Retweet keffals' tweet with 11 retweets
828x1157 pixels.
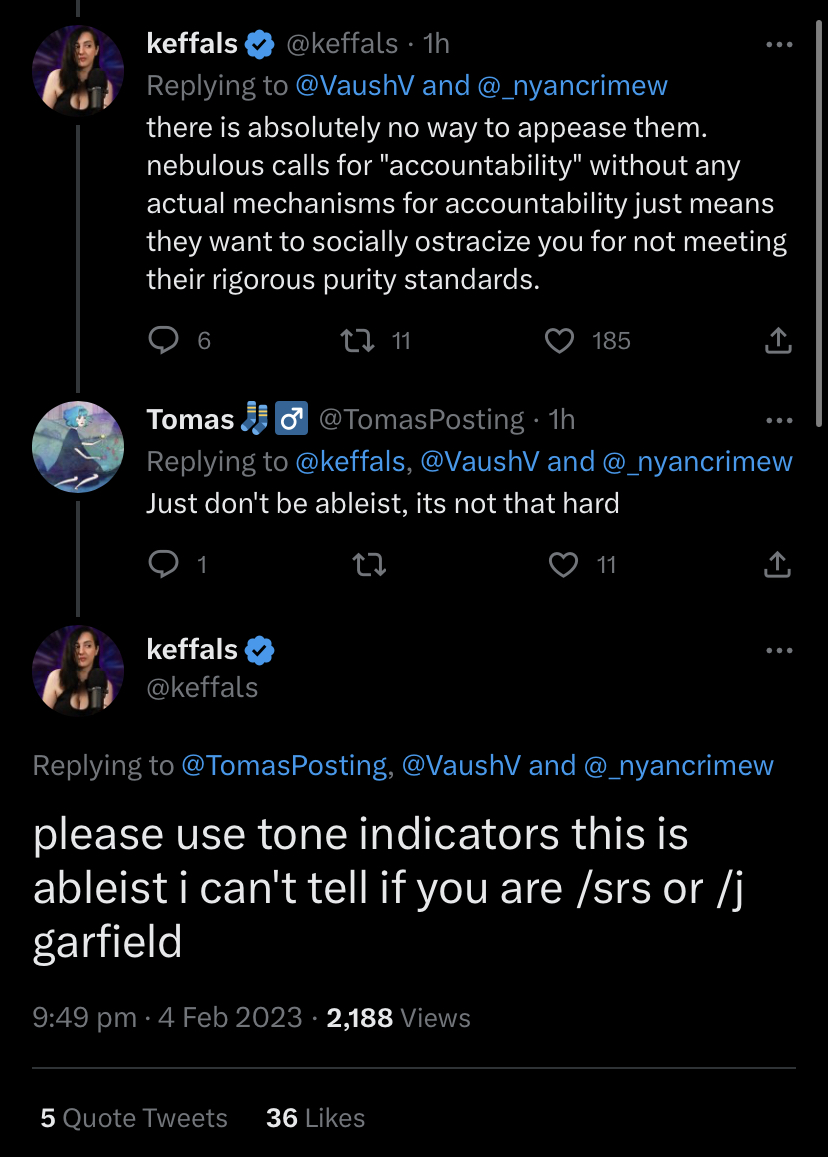tap(357, 340)
